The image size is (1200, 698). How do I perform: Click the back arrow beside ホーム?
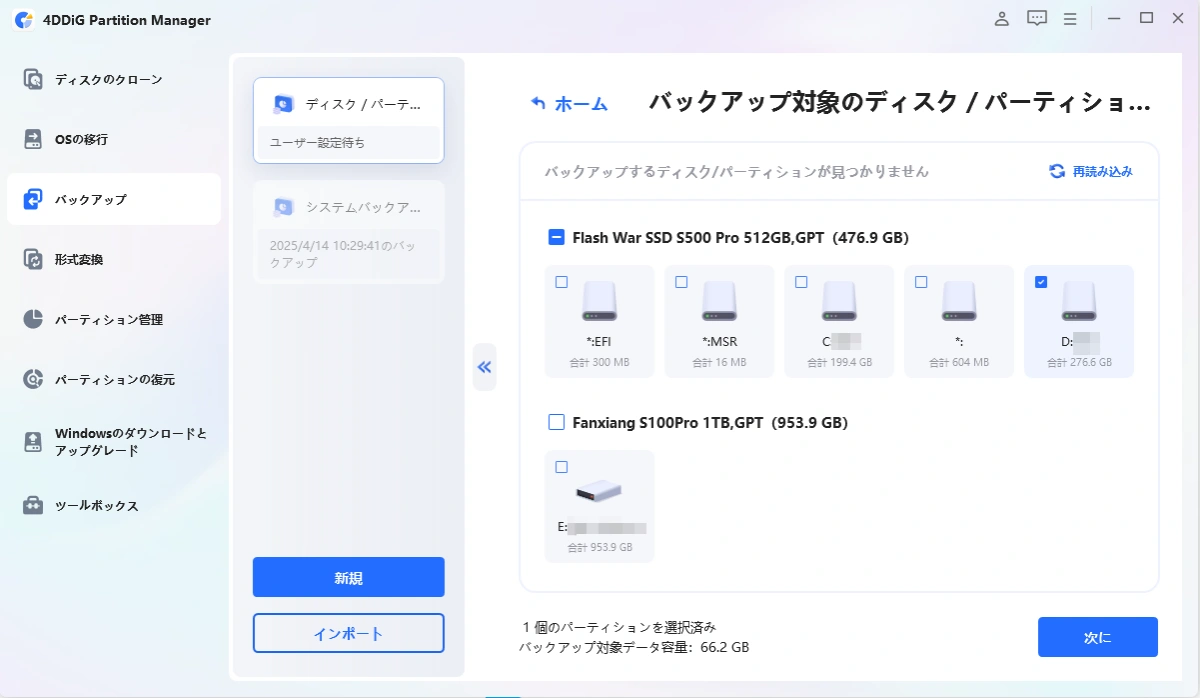pos(538,103)
